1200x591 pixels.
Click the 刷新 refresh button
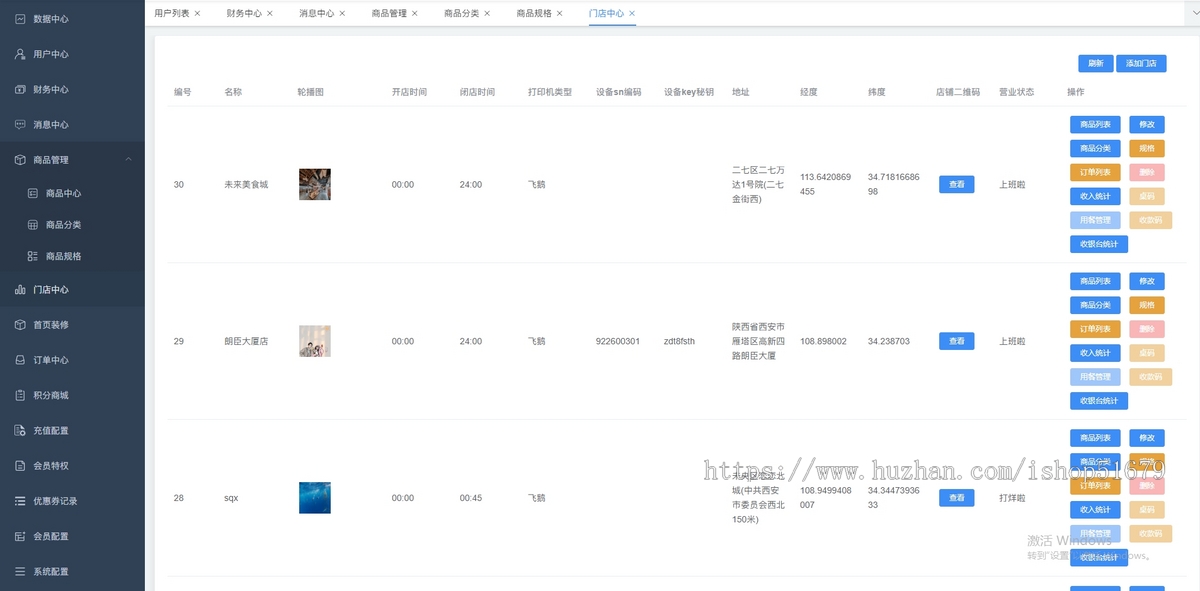pyautogui.click(x=1095, y=63)
